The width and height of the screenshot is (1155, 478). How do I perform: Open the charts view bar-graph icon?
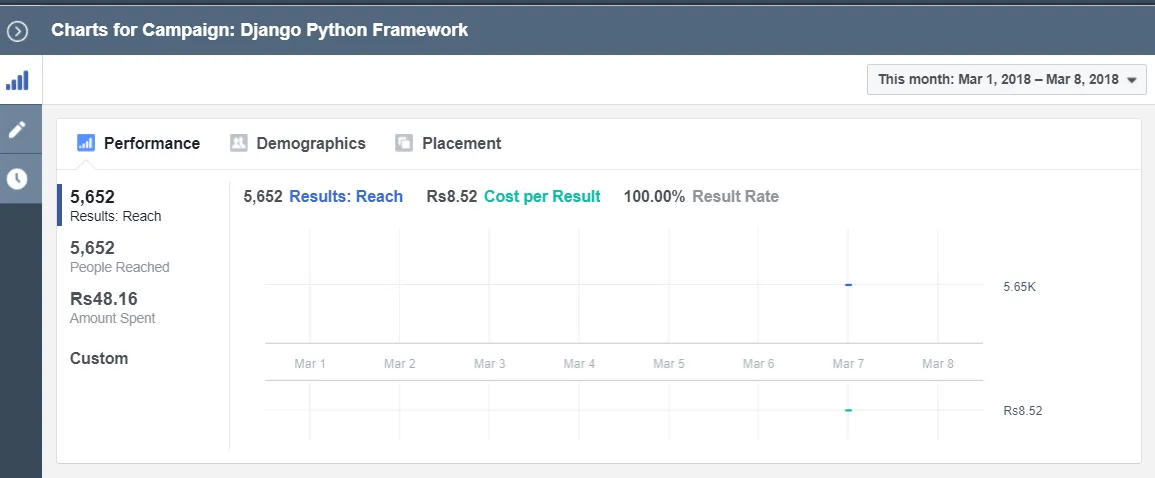point(17,80)
